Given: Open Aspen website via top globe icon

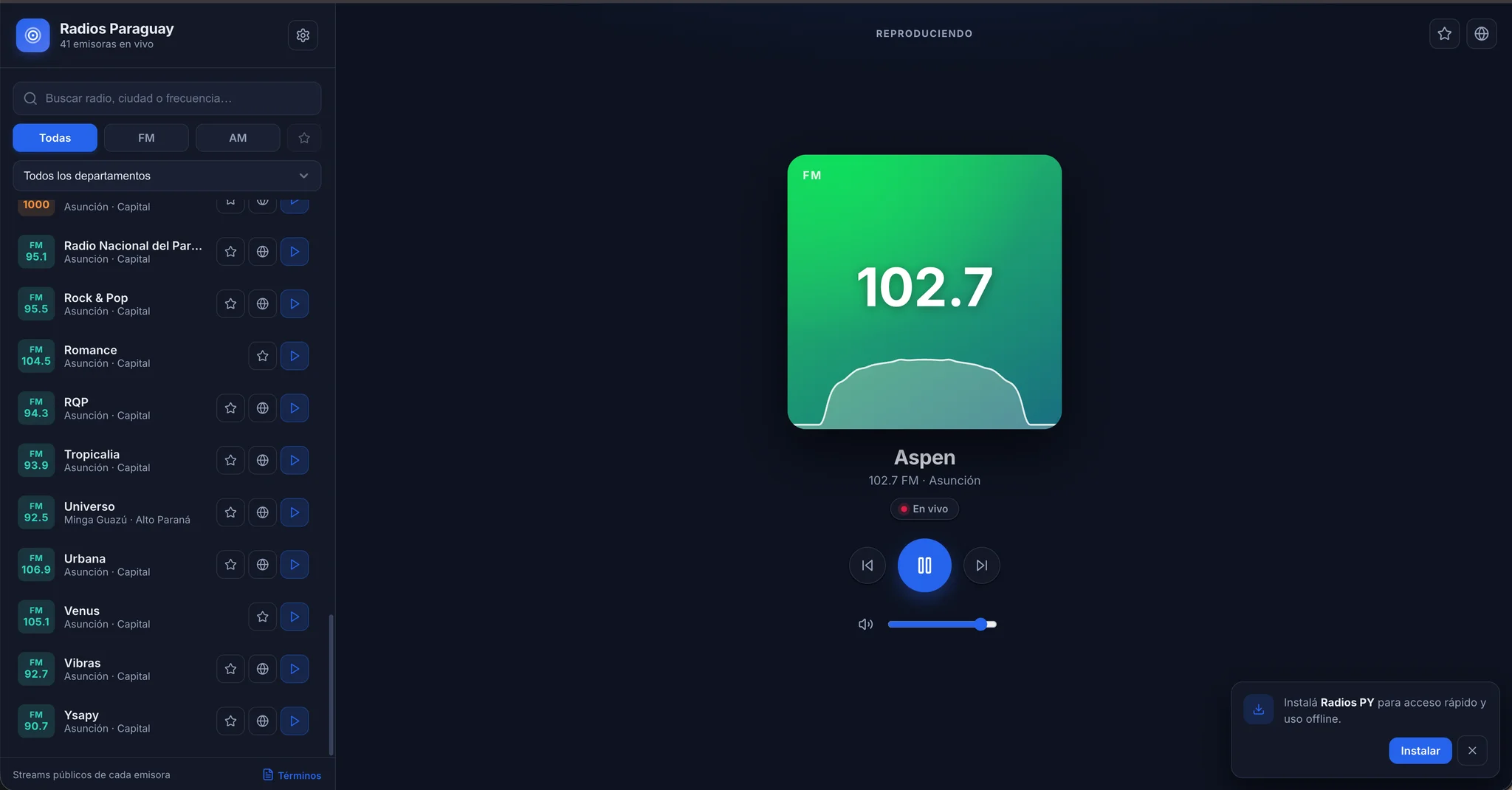Looking at the screenshot, I should [x=1481, y=33].
